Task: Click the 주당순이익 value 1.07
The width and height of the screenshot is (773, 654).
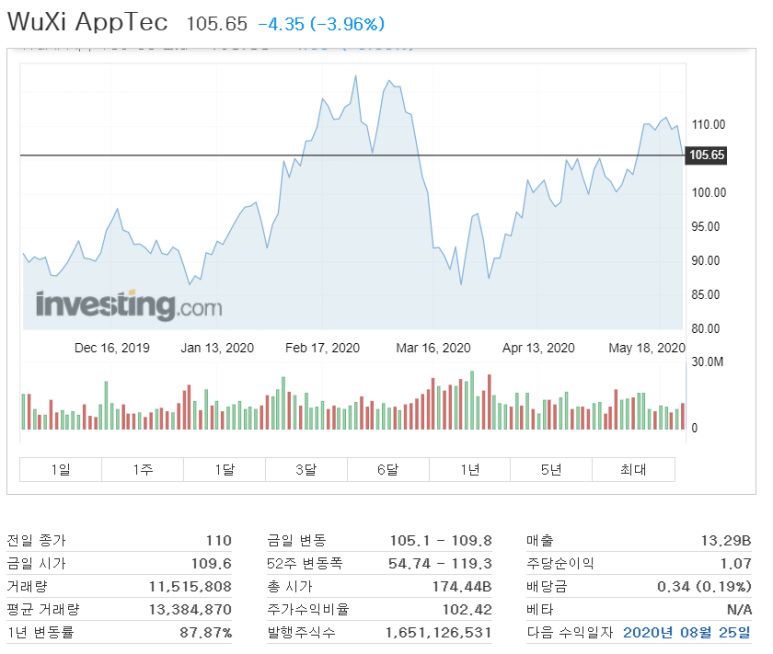Action: (x=736, y=563)
